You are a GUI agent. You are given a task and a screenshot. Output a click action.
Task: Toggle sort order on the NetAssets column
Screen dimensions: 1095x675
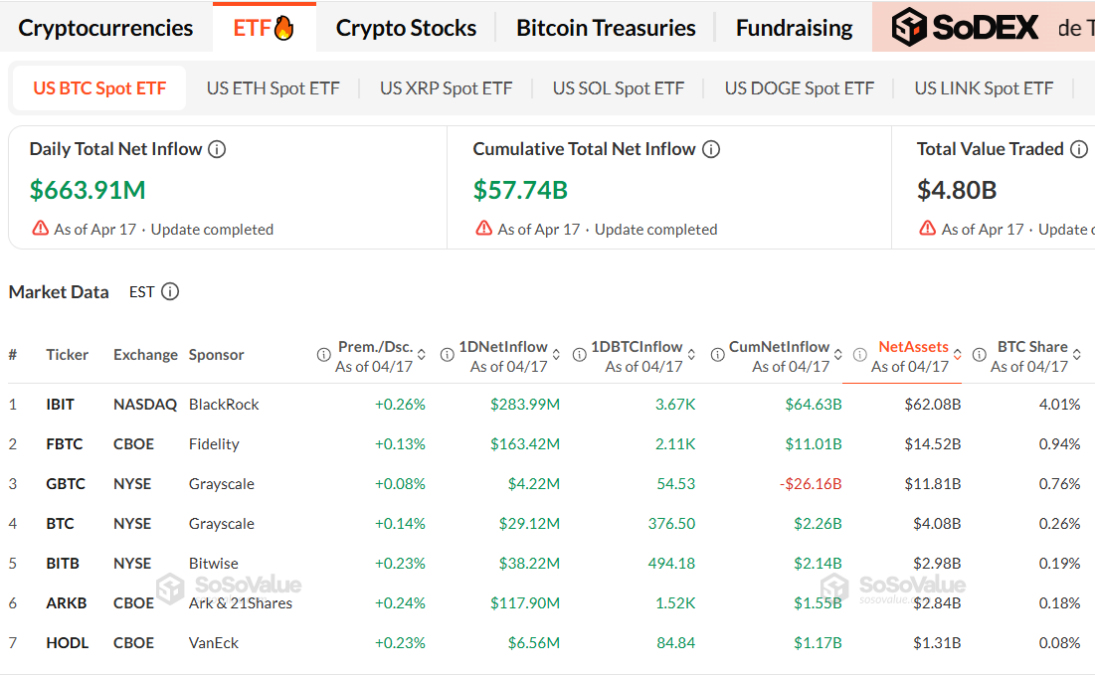pyautogui.click(x=957, y=353)
